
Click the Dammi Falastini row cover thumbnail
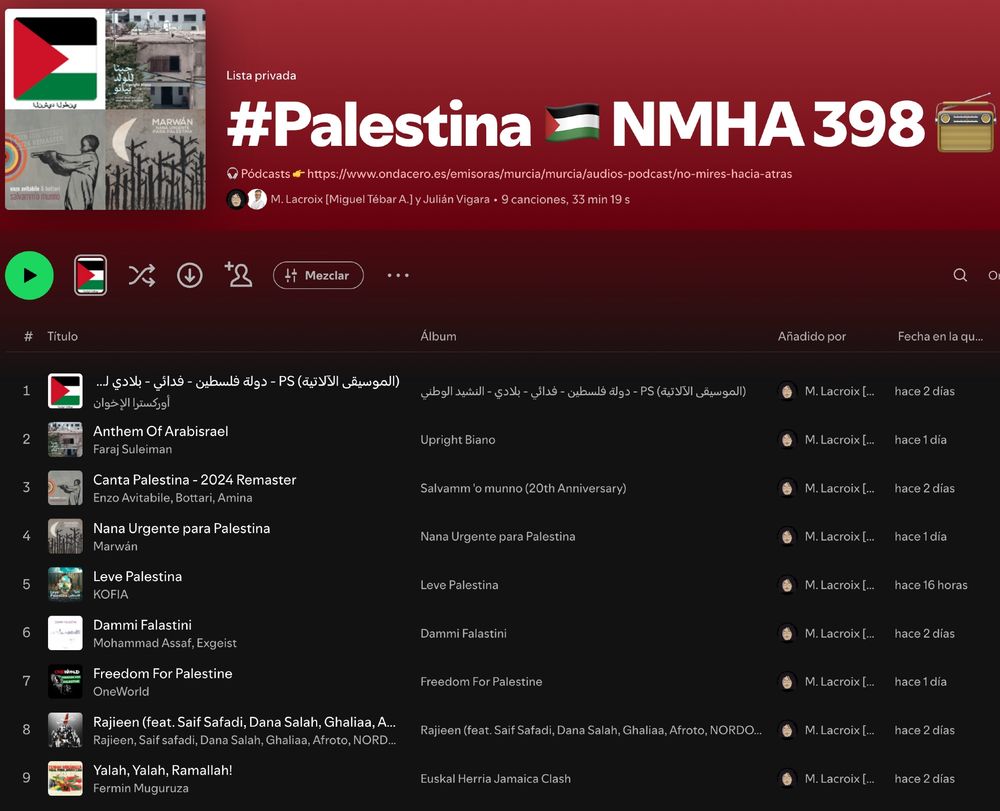click(65, 633)
